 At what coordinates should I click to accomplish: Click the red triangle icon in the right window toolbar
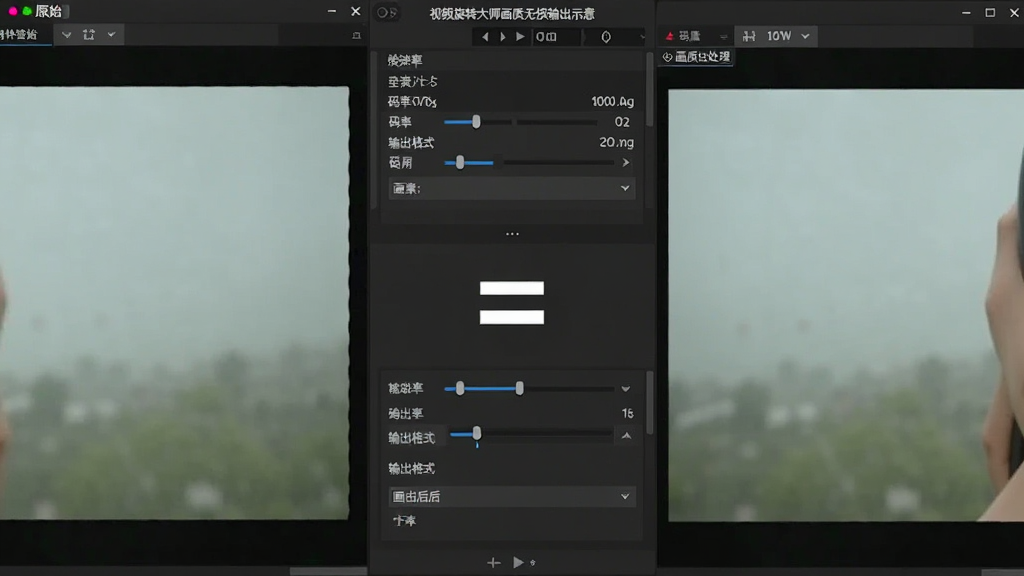pyautogui.click(x=669, y=36)
